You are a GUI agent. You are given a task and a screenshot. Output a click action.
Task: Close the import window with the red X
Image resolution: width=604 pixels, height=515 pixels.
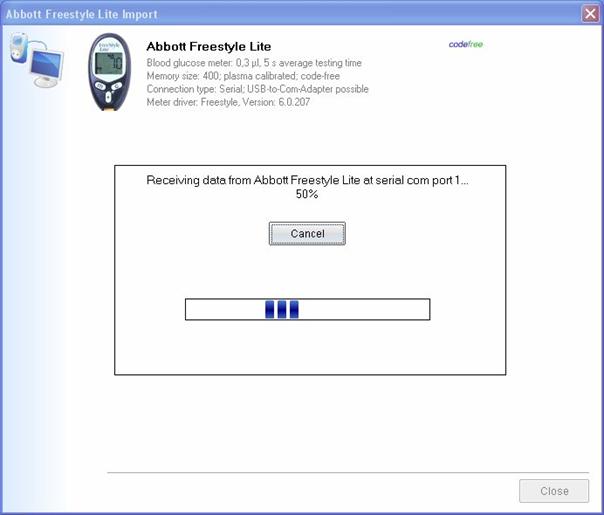590,14
